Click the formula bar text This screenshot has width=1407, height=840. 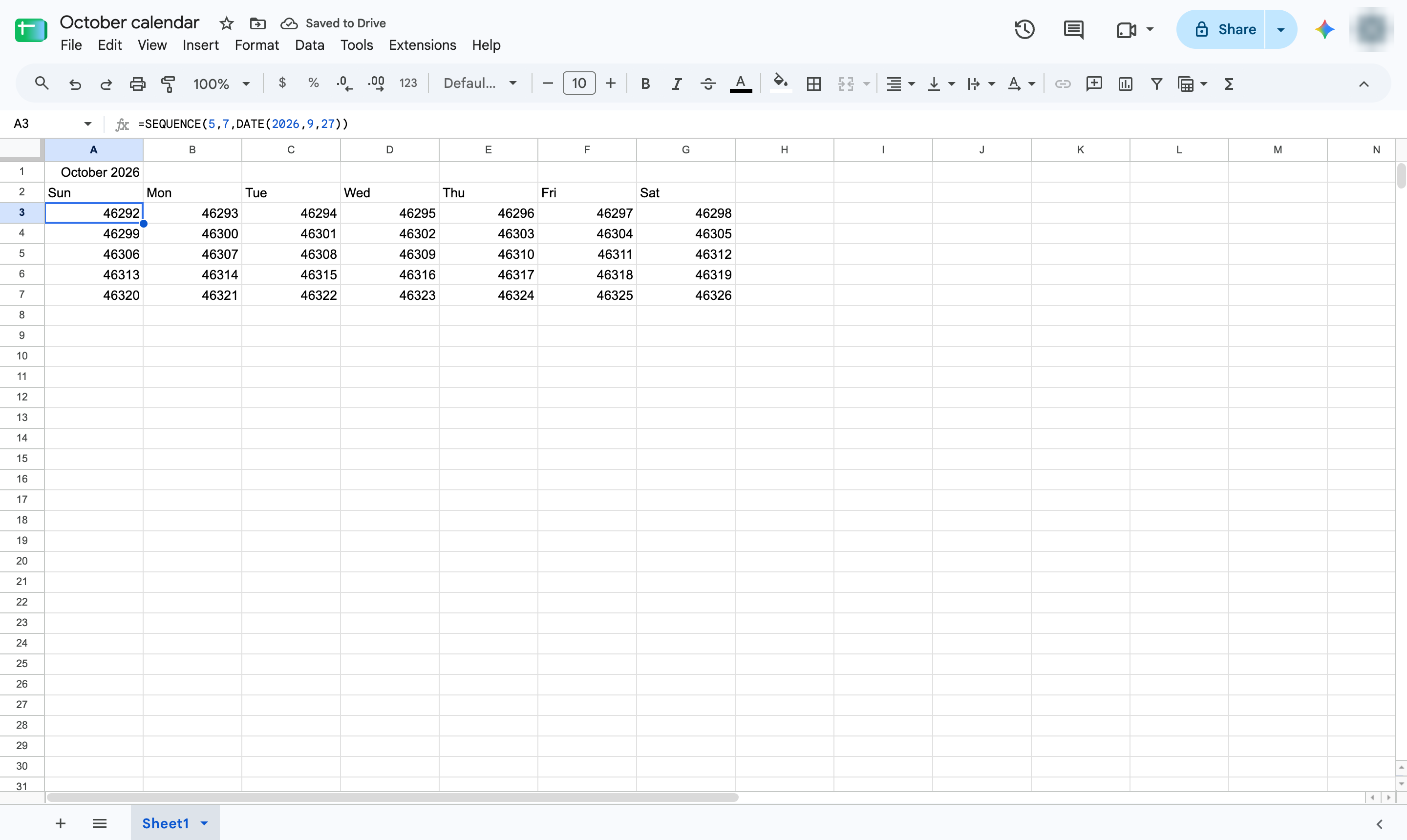(x=243, y=124)
